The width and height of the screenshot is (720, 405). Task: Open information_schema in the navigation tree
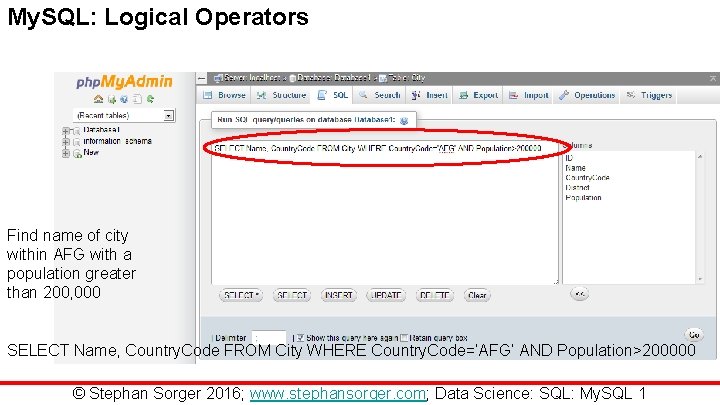[x=118, y=141]
